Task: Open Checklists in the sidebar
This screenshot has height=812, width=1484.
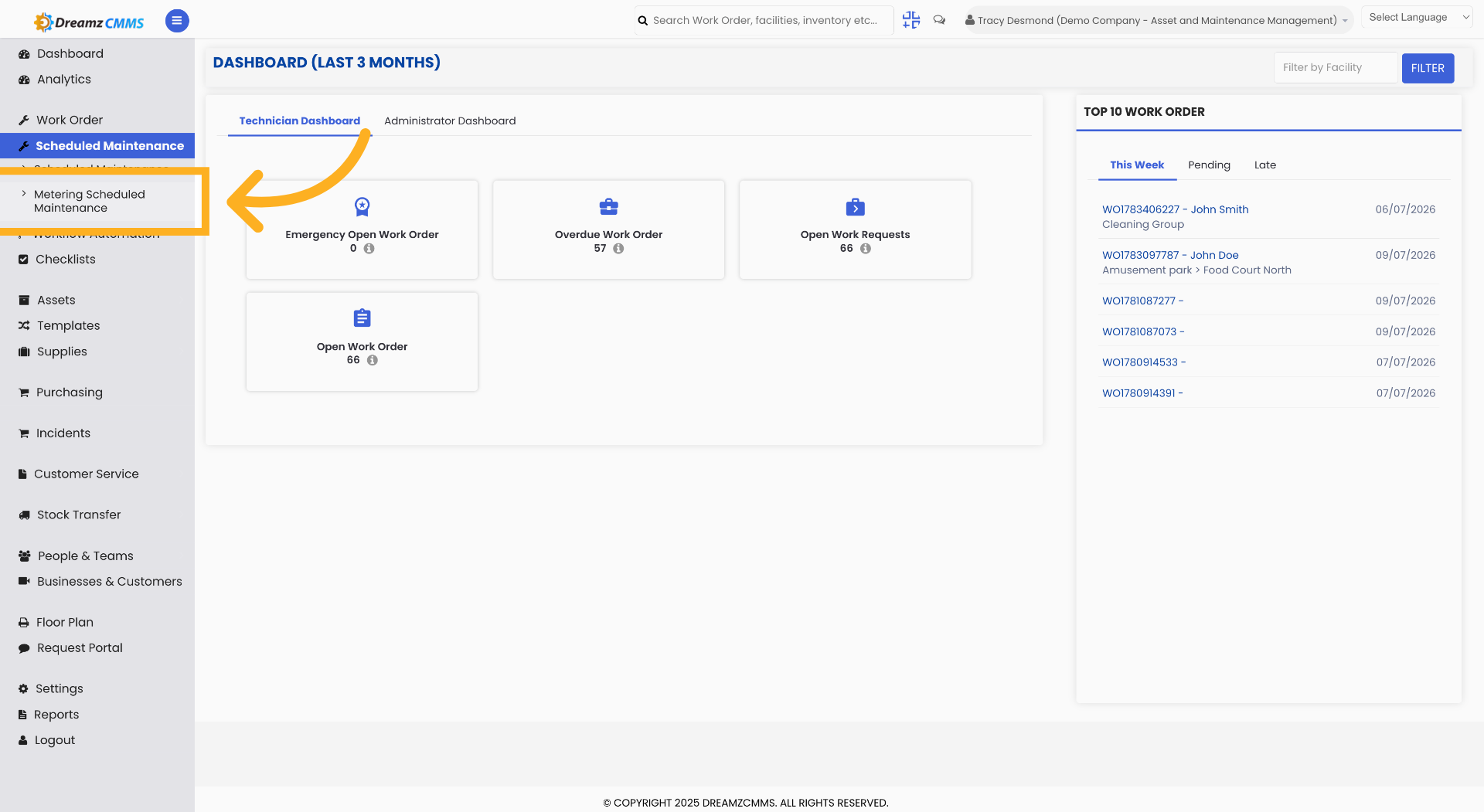Action: pos(66,260)
